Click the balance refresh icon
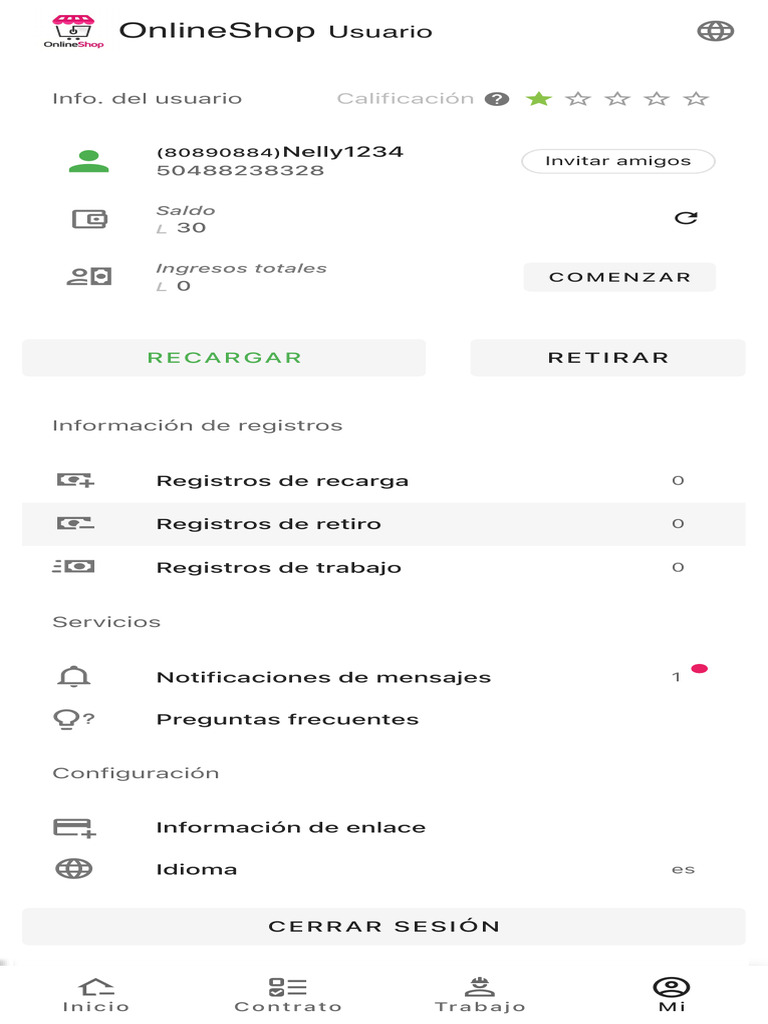Screen dimensions: 768x1024 686,218
